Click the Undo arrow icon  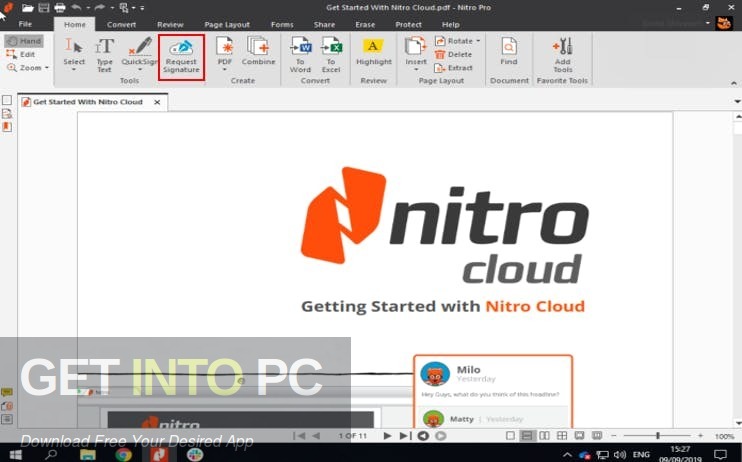76,8
